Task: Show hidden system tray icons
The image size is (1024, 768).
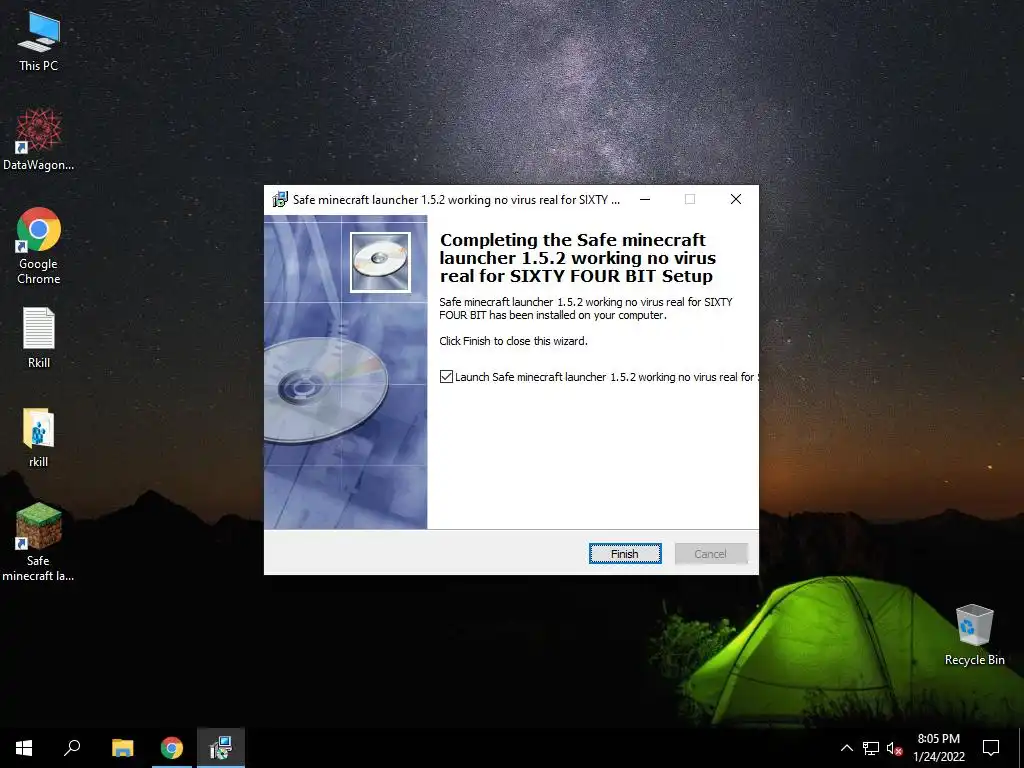Action: [846, 748]
